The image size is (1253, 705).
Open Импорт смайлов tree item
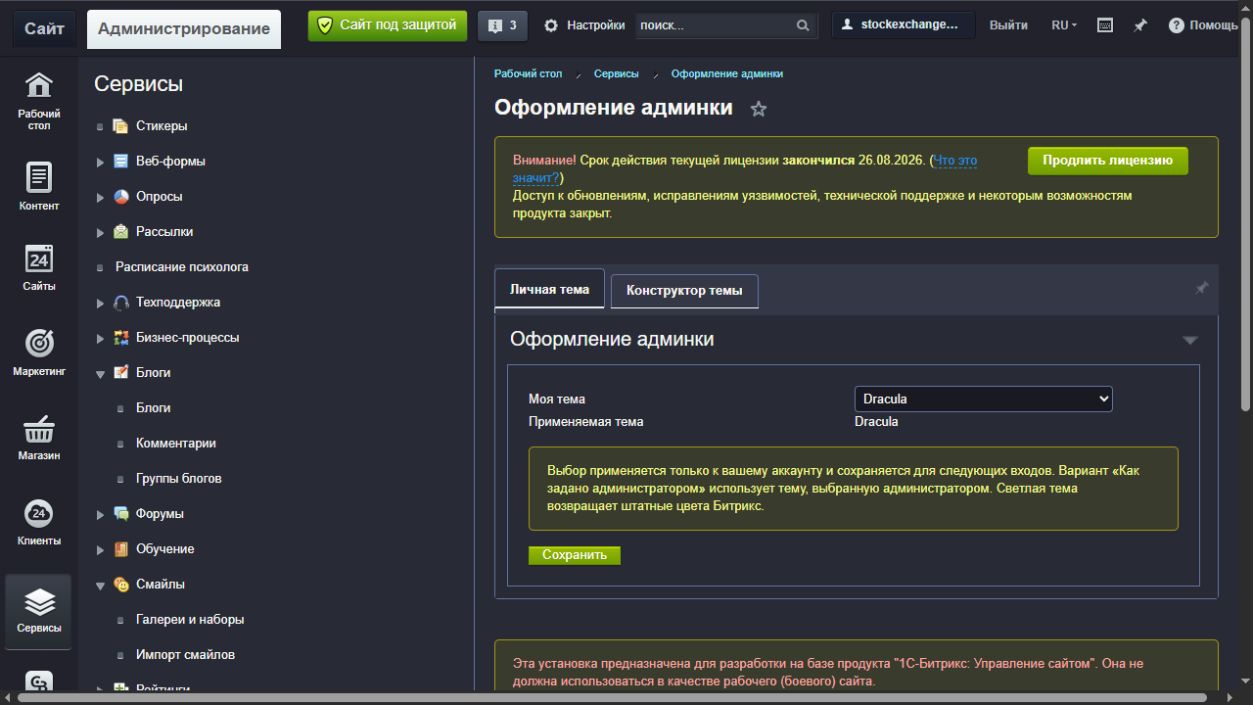[186, 655]
